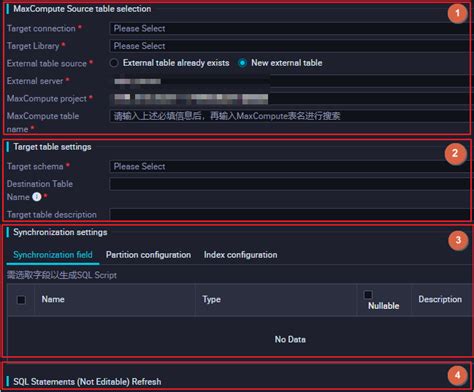Click the orange number 2 callout badge

[x=455, y=154]
